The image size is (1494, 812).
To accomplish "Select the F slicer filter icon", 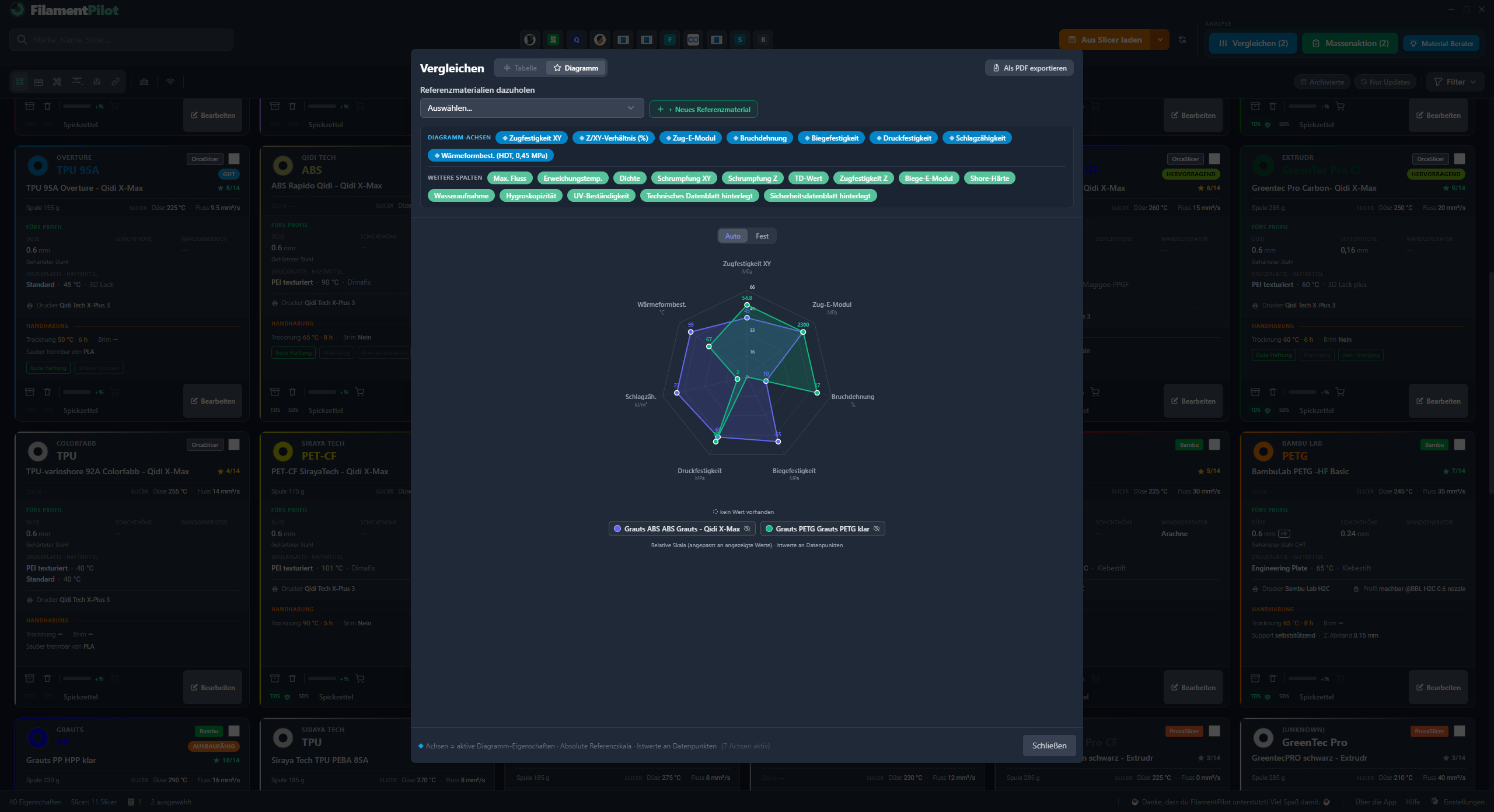I will pyautogui.click(x=669, y=40).
